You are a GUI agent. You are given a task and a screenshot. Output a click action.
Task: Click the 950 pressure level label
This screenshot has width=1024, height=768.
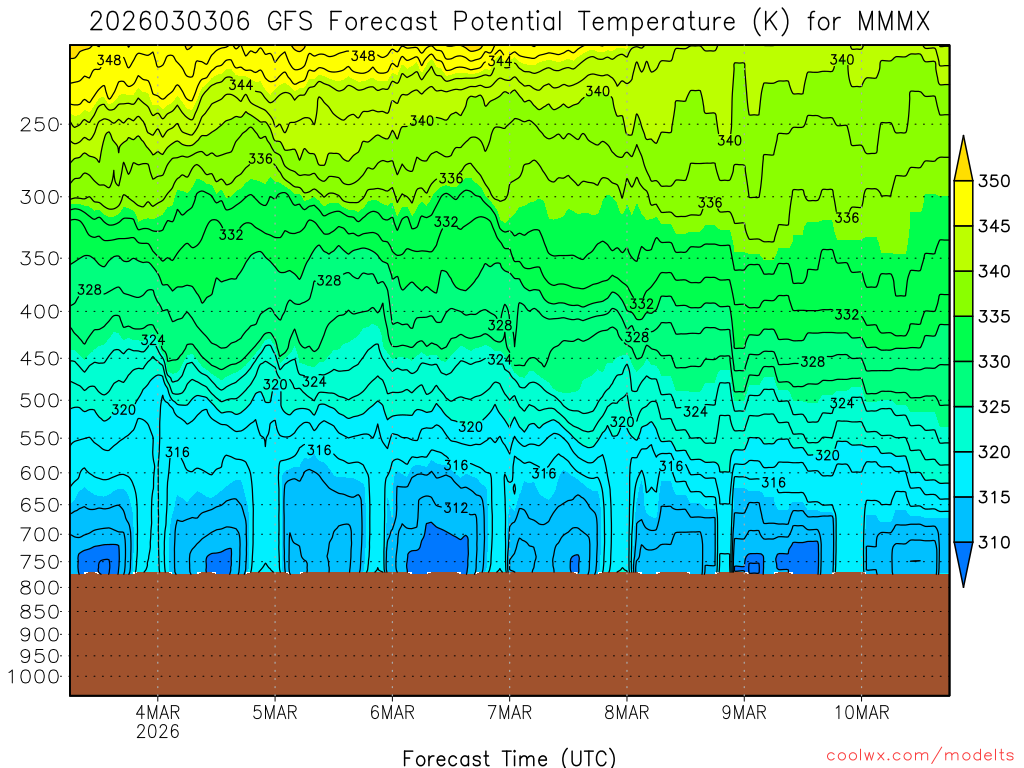point(40,656)
